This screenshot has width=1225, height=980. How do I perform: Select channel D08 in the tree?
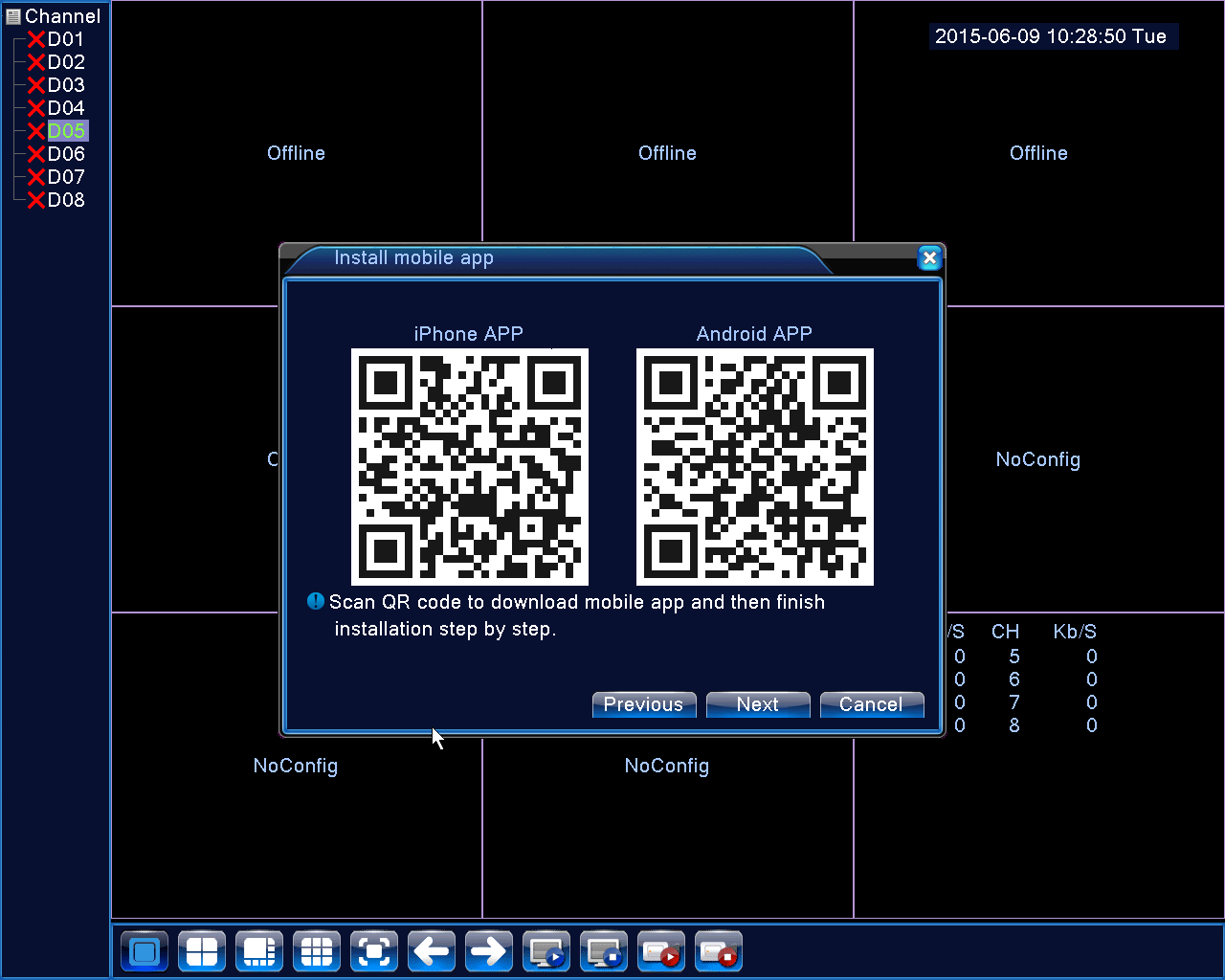66,200
